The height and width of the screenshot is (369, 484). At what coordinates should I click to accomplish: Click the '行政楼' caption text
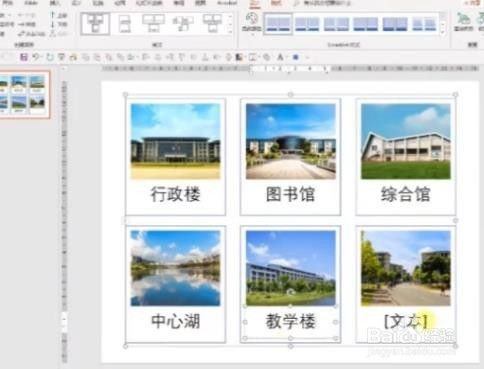175,194
